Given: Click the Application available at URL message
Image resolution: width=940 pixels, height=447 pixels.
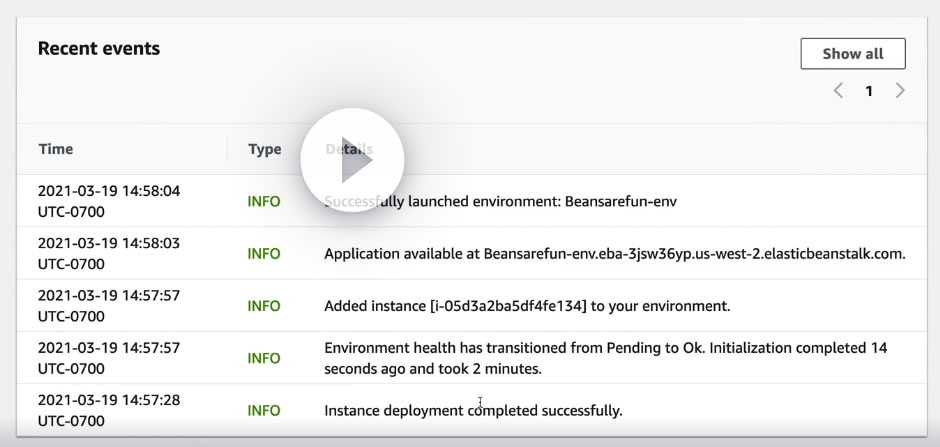Looking at the screenshot, I should tap(614, 254).
